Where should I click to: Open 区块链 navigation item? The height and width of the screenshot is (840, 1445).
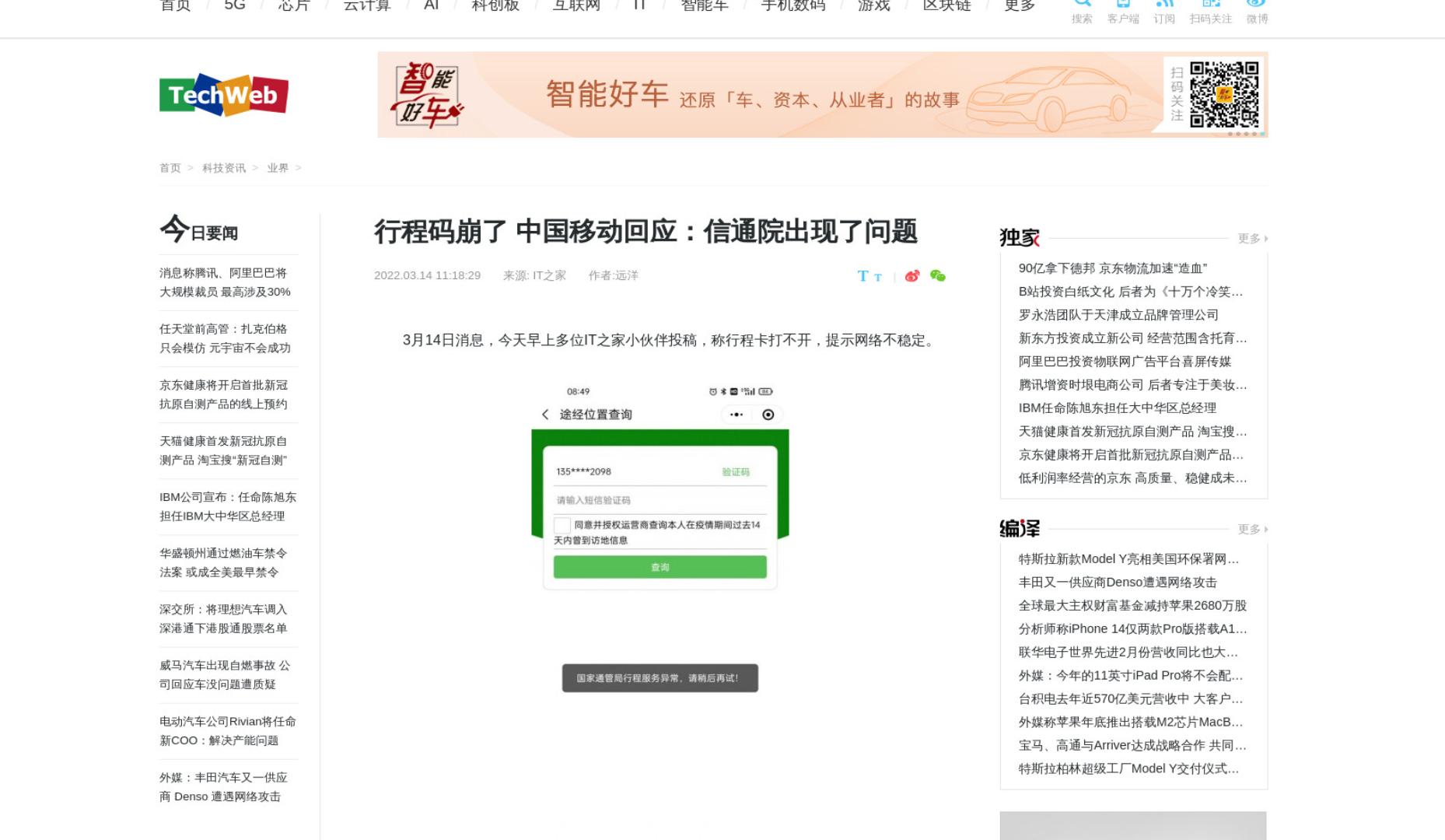[x=946, y=5]
